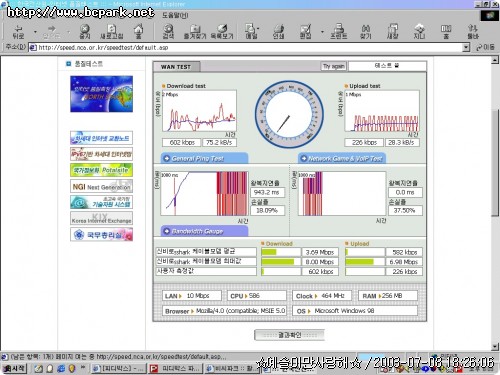Screen dimensions: 500x375
Task: Click the 결과확인 results button
Action: (289, 335)
